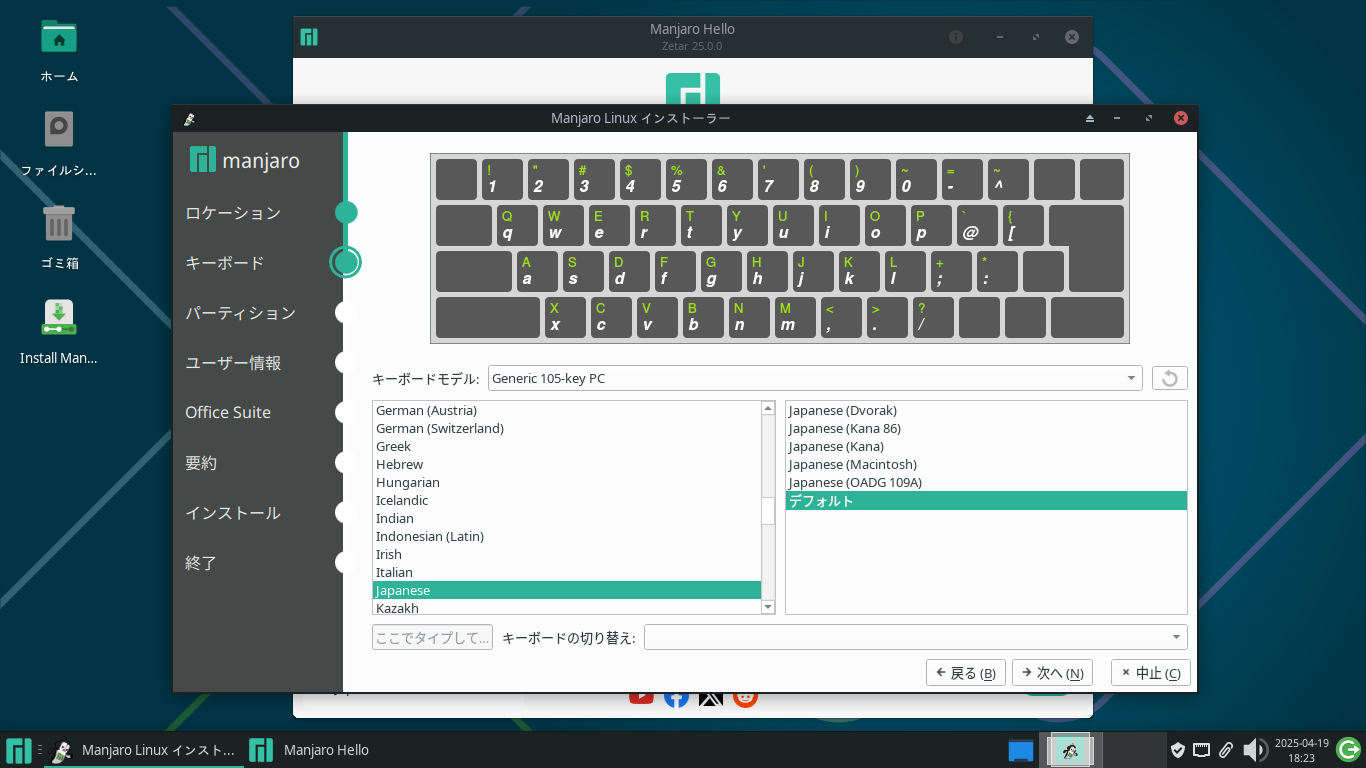Select German (Austria) layout
This screenshot has height=768, width=1366.
coord(567,410)
